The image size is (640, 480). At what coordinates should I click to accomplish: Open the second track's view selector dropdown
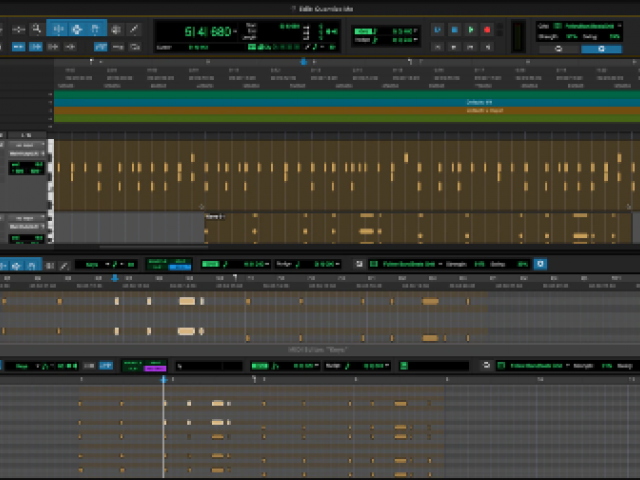pos(27,218)
